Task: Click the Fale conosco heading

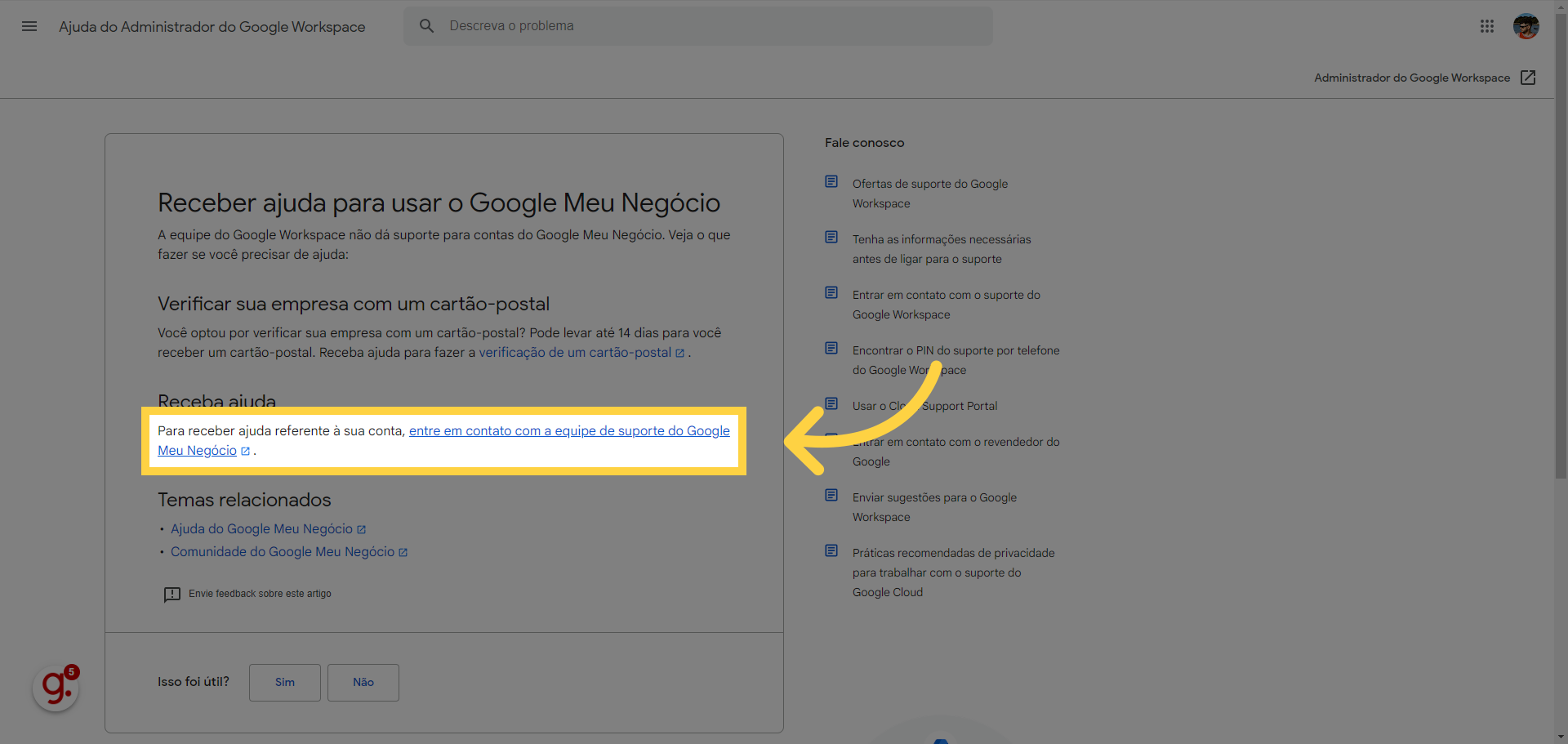Action: (864, 143)
